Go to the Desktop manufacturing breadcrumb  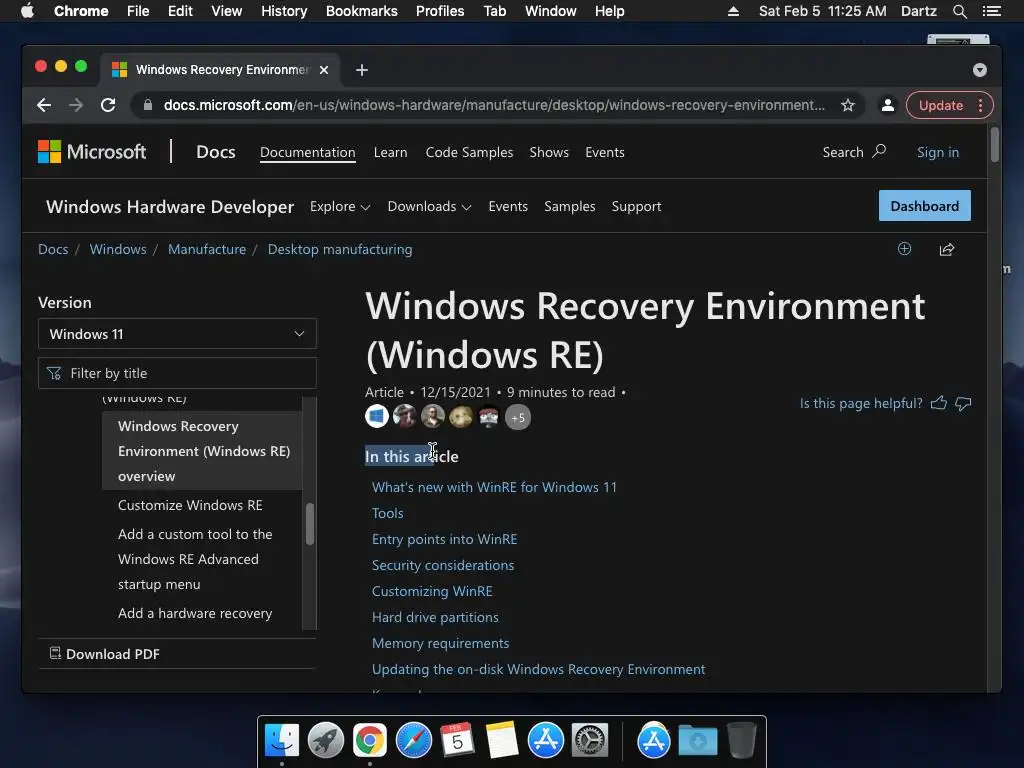click(340, 249)
